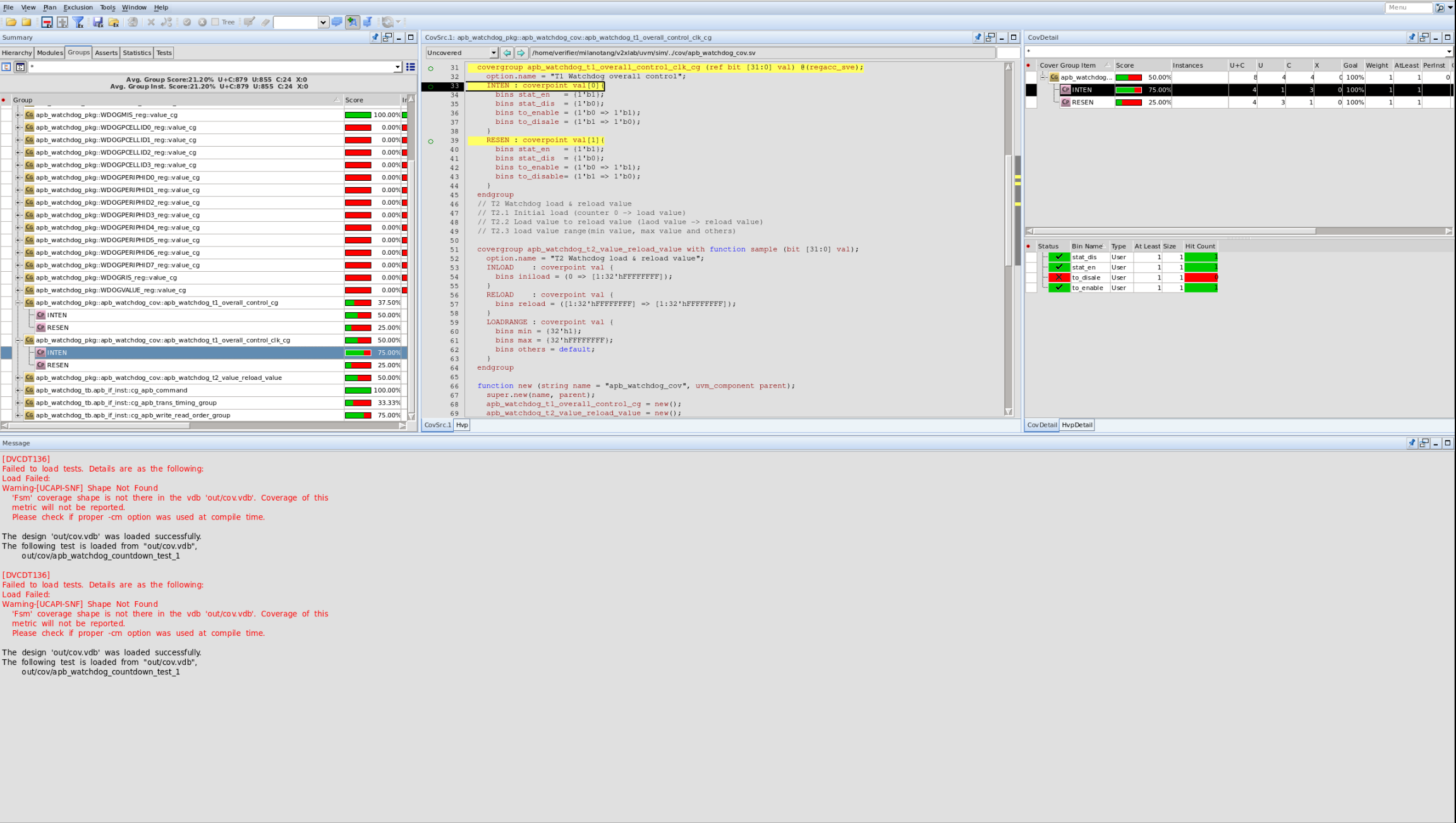The image size is (1456, 823).
Task: Click the blue list view icon in Summary
Action: pos(411,67)
